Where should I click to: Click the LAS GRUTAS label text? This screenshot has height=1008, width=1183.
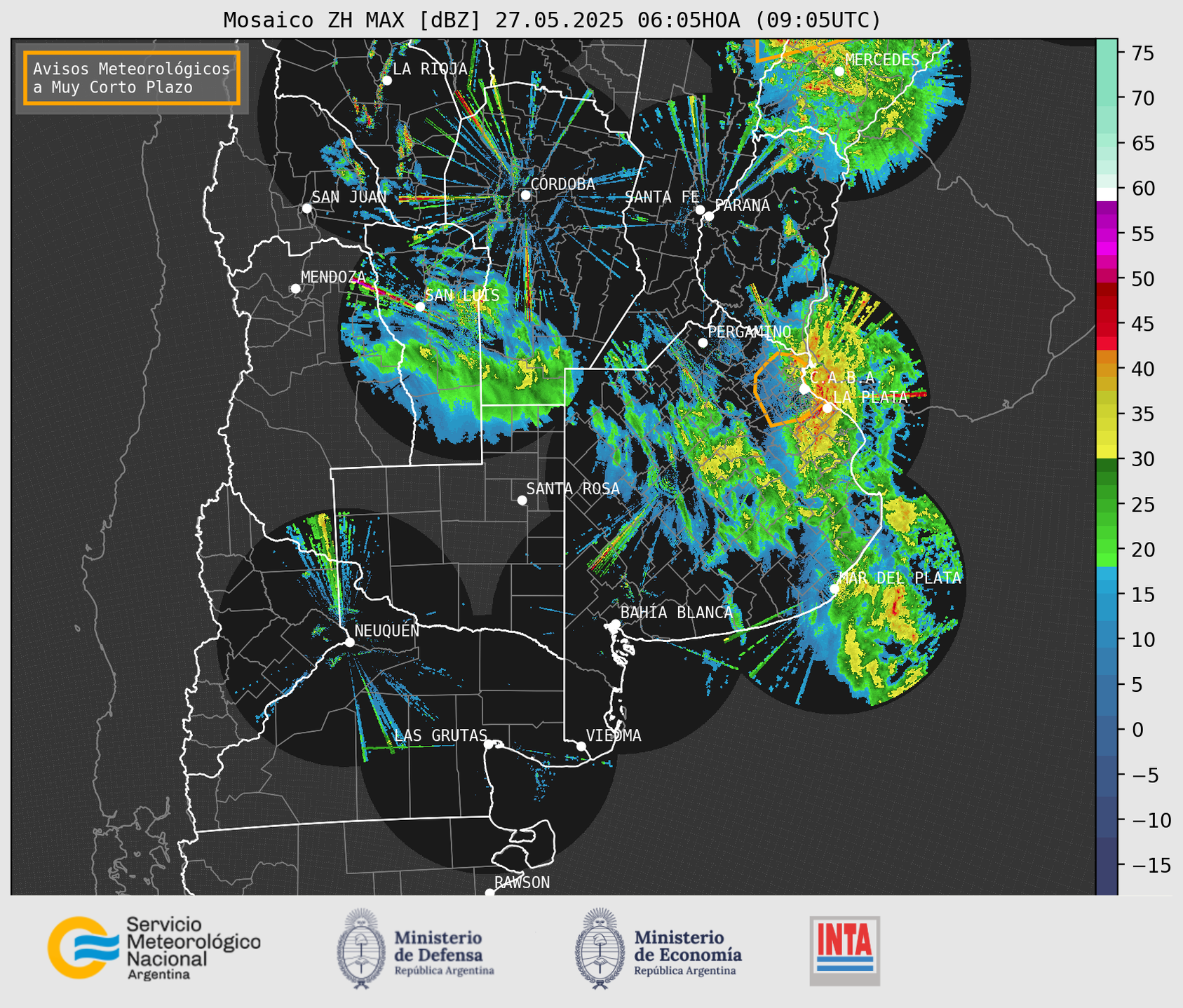click(x=440, y=735)
